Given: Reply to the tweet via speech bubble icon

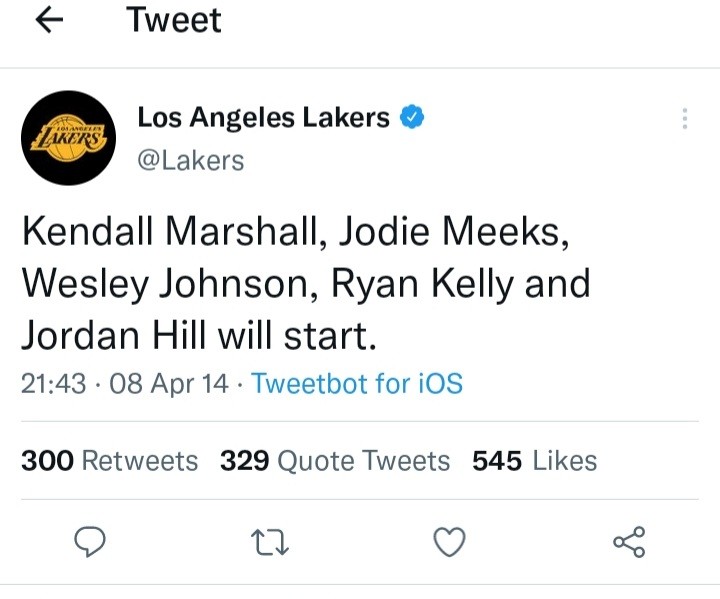Looking at the screenshot, I should (91, 542).
